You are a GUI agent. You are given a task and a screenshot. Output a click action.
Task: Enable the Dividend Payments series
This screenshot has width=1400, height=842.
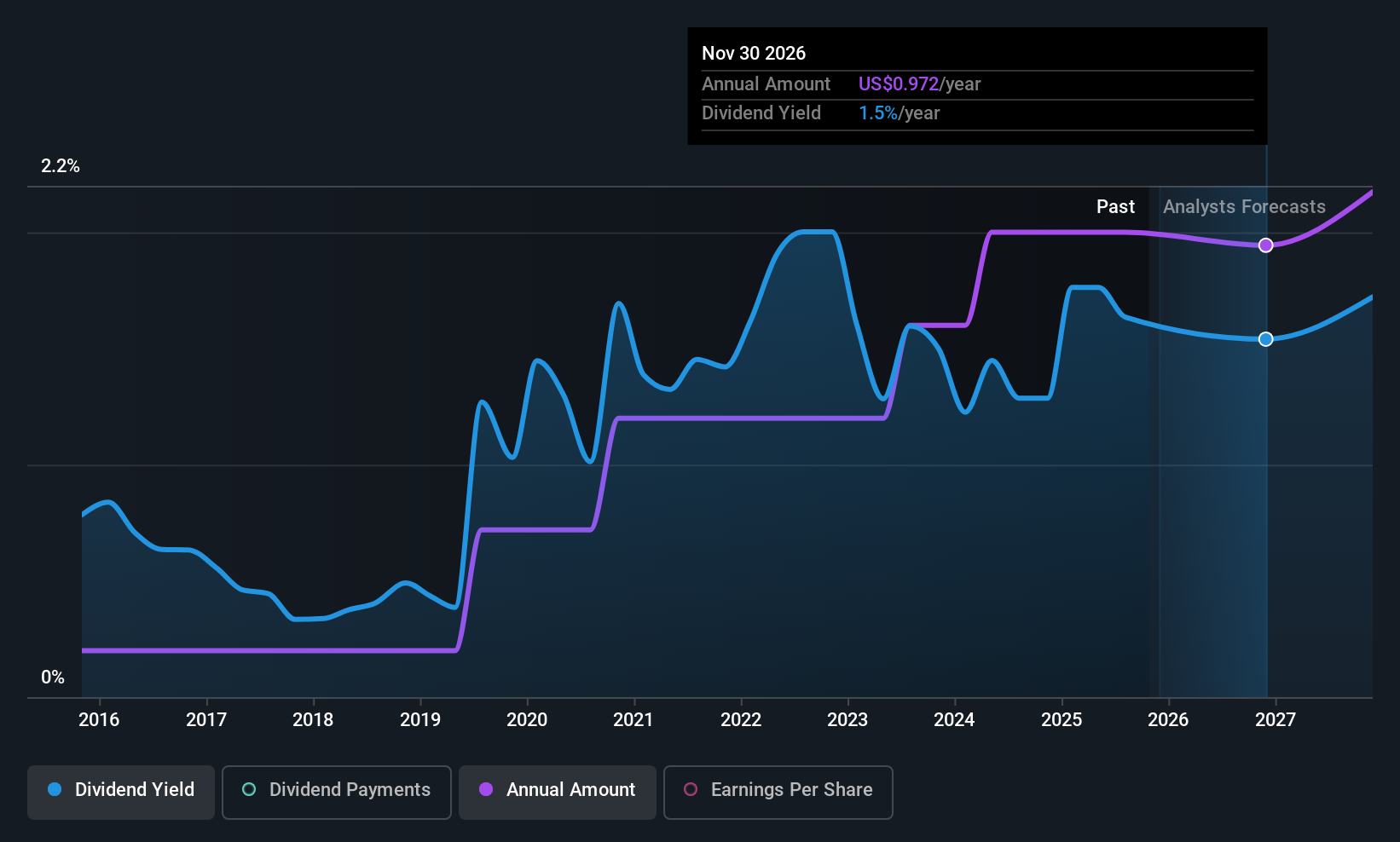tap(337, 793)
